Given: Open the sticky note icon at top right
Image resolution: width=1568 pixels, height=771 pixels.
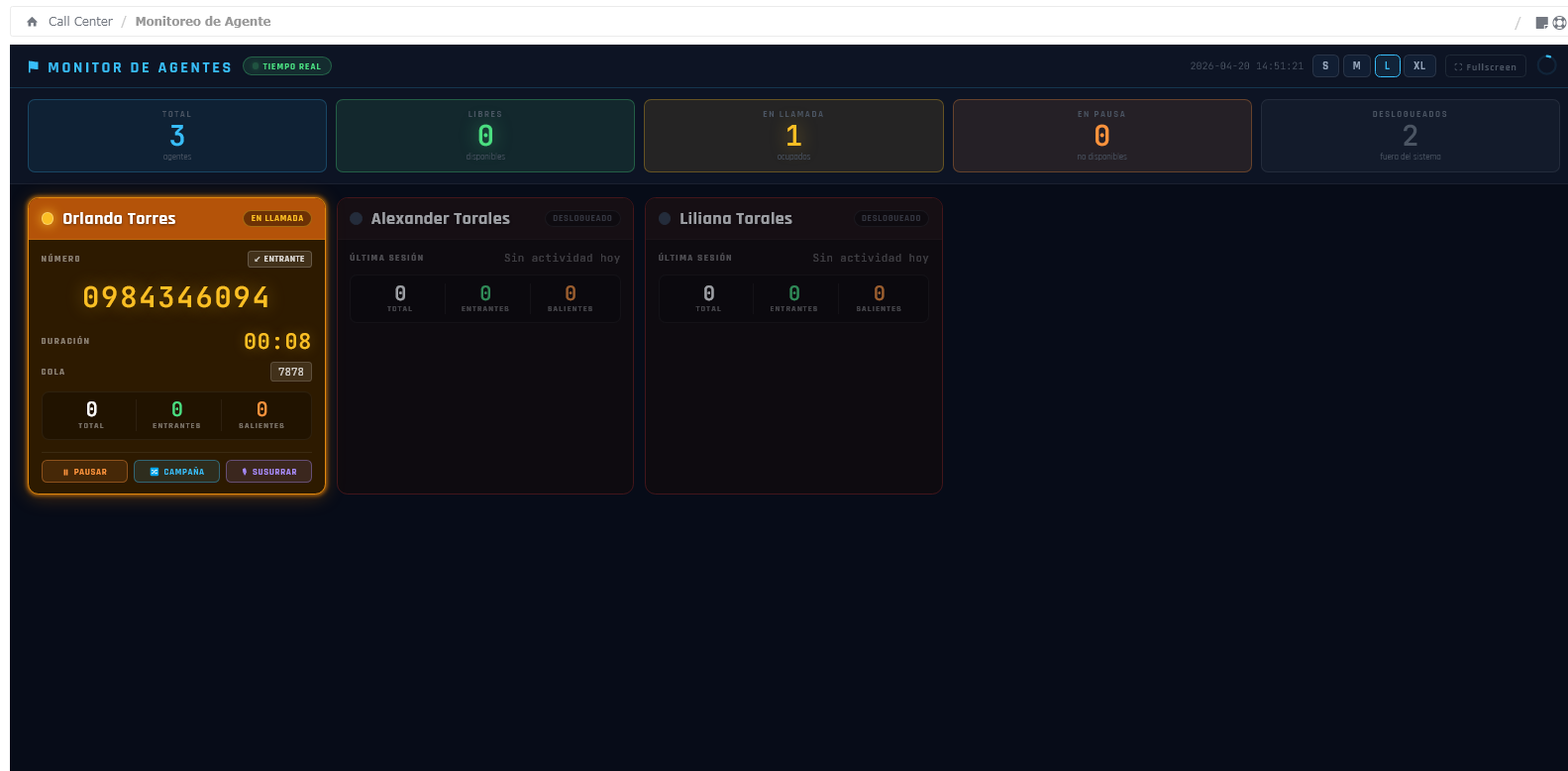Looking at the screenshot, I should click(1541, 23).
